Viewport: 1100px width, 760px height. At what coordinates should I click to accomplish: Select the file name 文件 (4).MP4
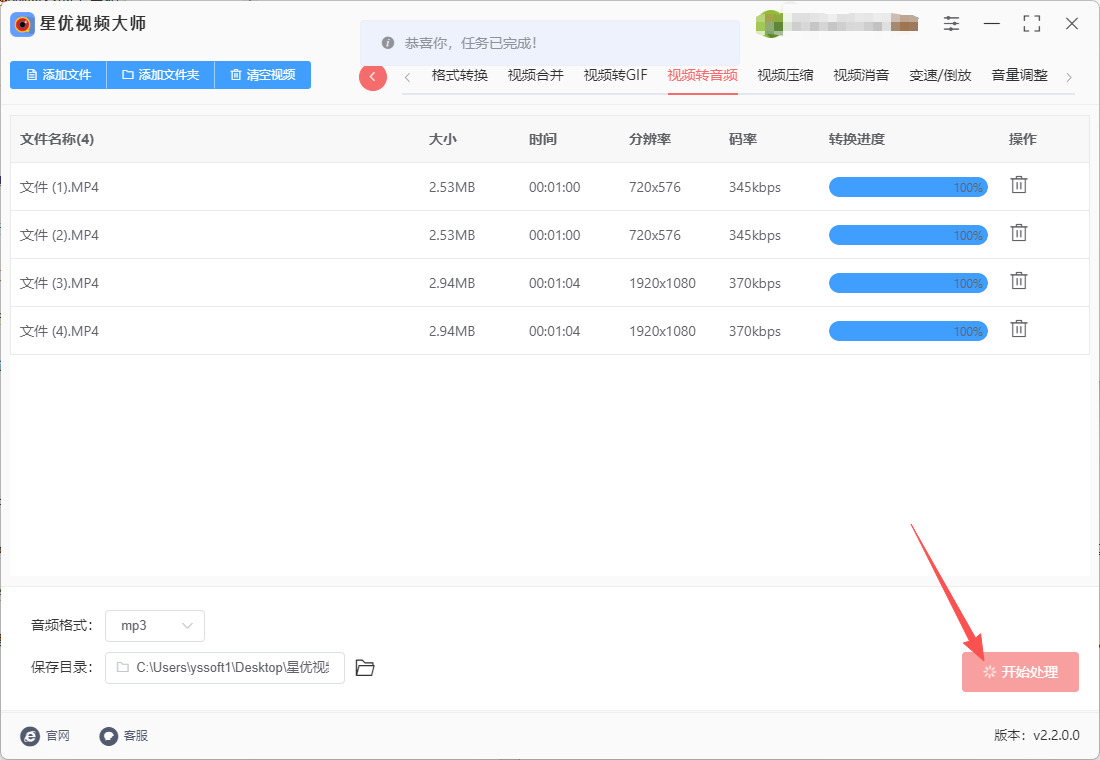click(59, 331)
